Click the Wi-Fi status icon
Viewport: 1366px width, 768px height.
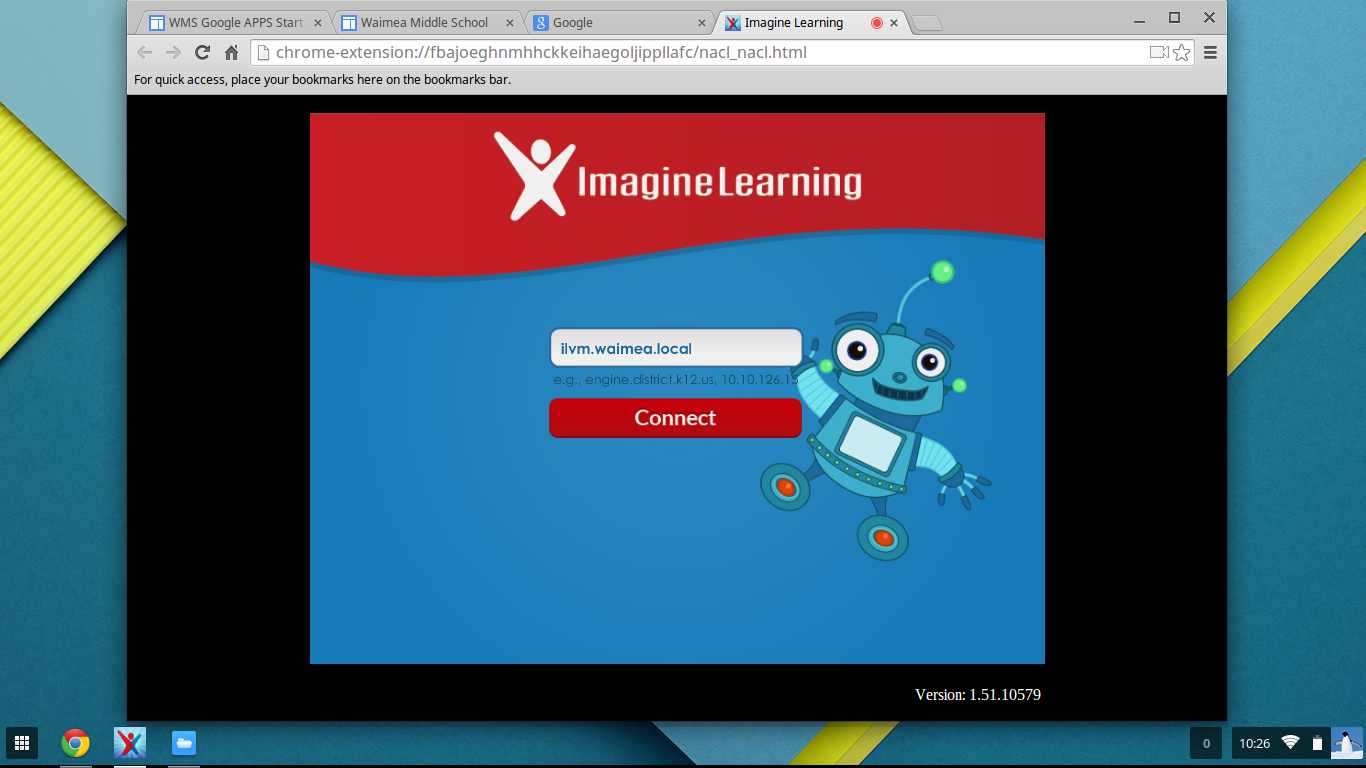pos(1291,742)
